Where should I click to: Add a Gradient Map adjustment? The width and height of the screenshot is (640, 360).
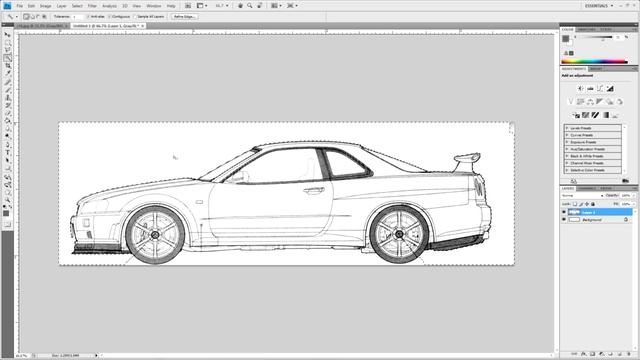click(x=606, y=115)
